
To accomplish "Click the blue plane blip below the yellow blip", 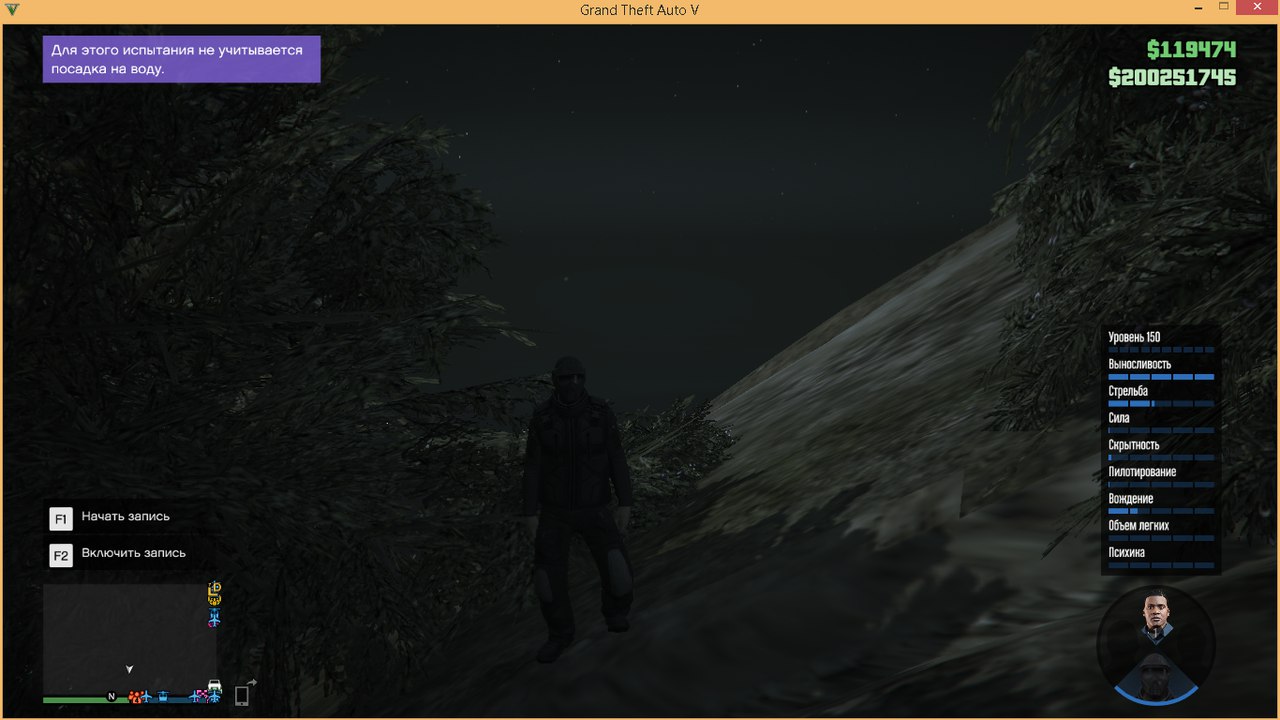I will pyautogui.click(x=214, y=618).
